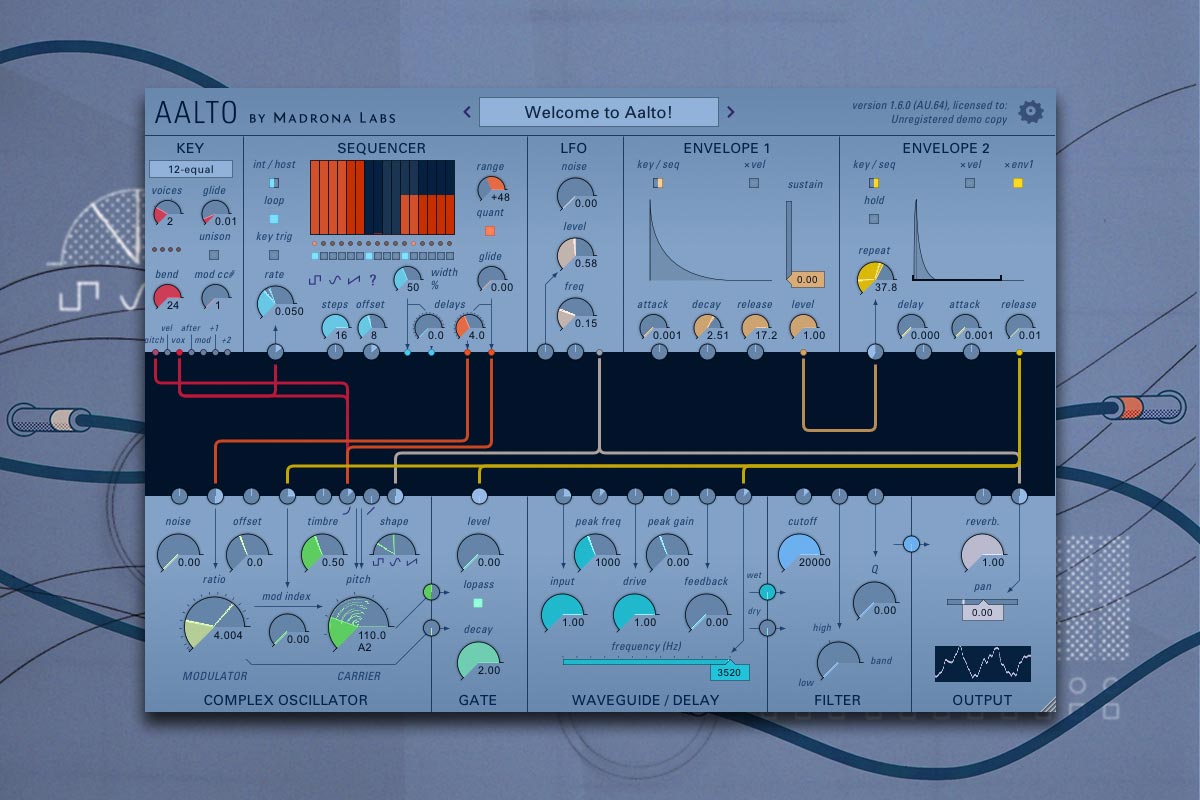
Task: Click the LFO noise dial
Action: [x=575, y=197]
